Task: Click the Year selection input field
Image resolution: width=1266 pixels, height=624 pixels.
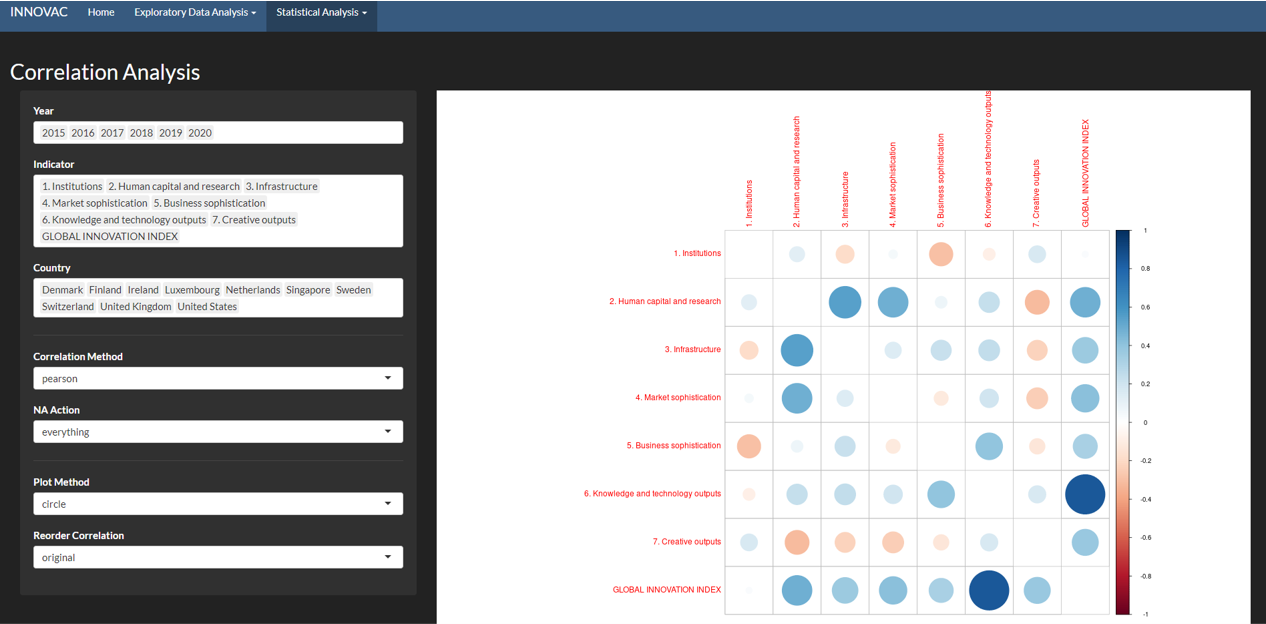Action: (300, 133)
